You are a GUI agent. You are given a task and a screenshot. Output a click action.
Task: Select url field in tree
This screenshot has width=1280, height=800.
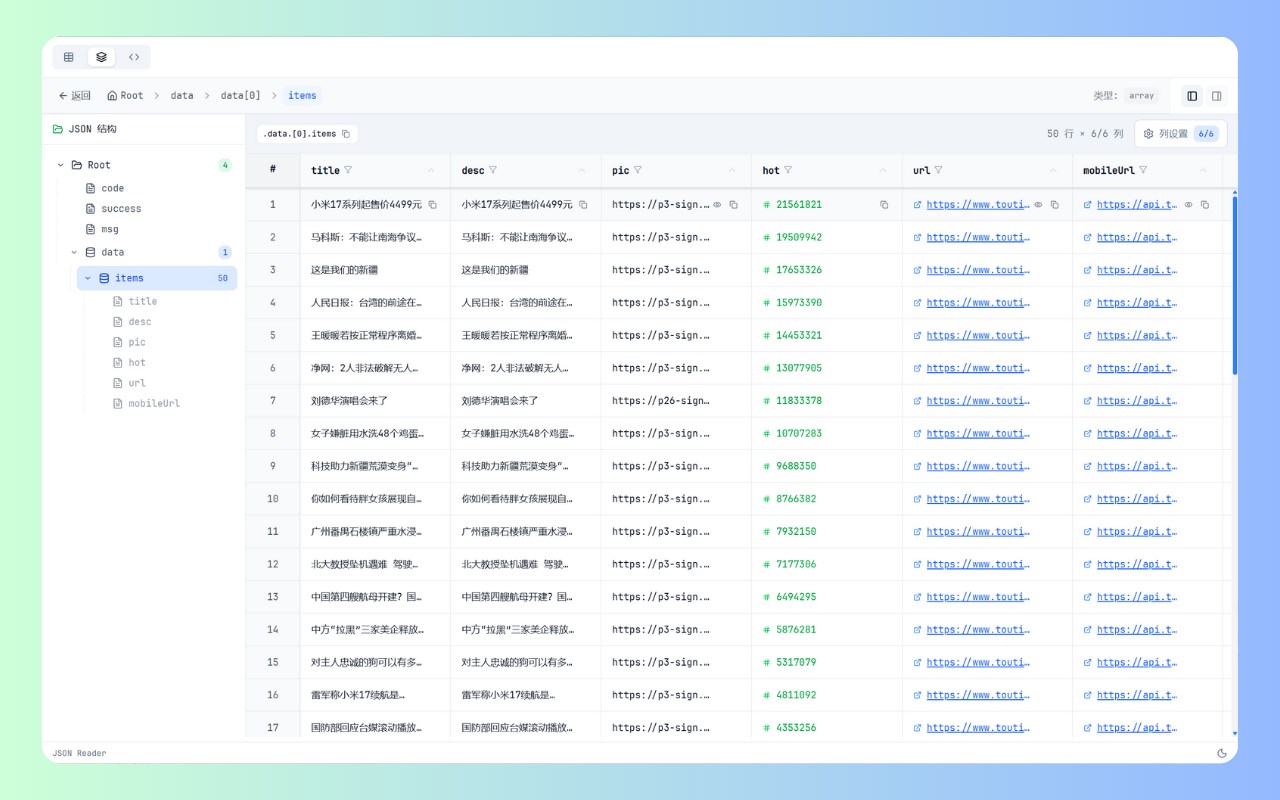point(137,383)
